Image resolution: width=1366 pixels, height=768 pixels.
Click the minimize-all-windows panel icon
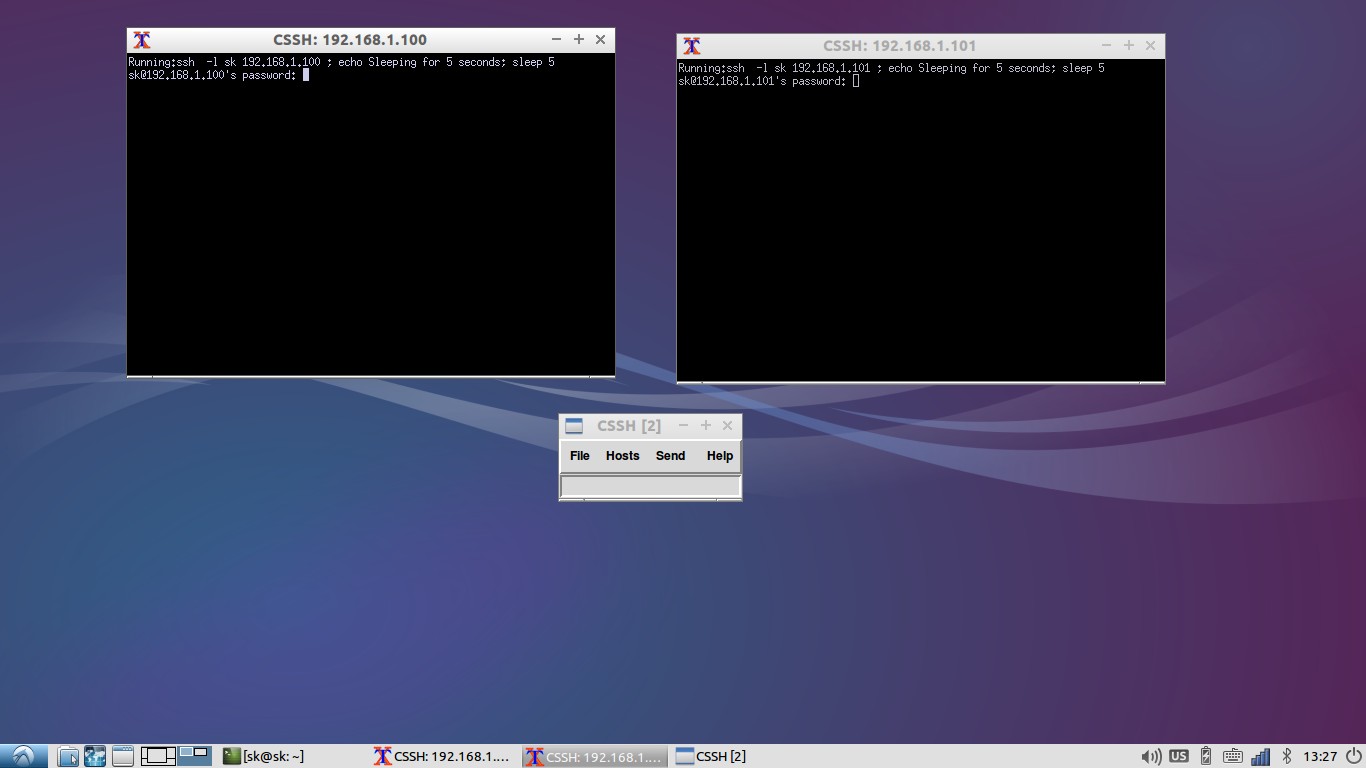[x=123, y=756]
